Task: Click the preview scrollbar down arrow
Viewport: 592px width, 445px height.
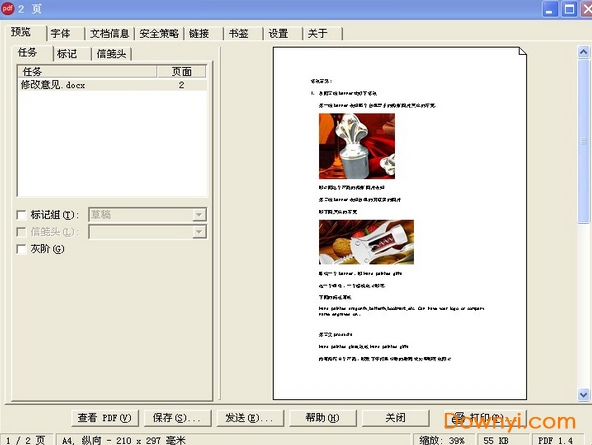Action: point(583,395)
